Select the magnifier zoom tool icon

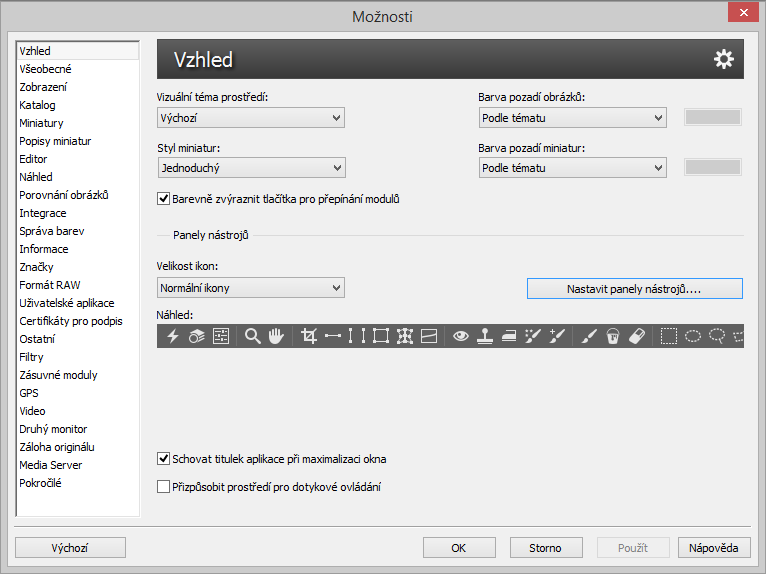pyautogui.click(x=253, y=337)
